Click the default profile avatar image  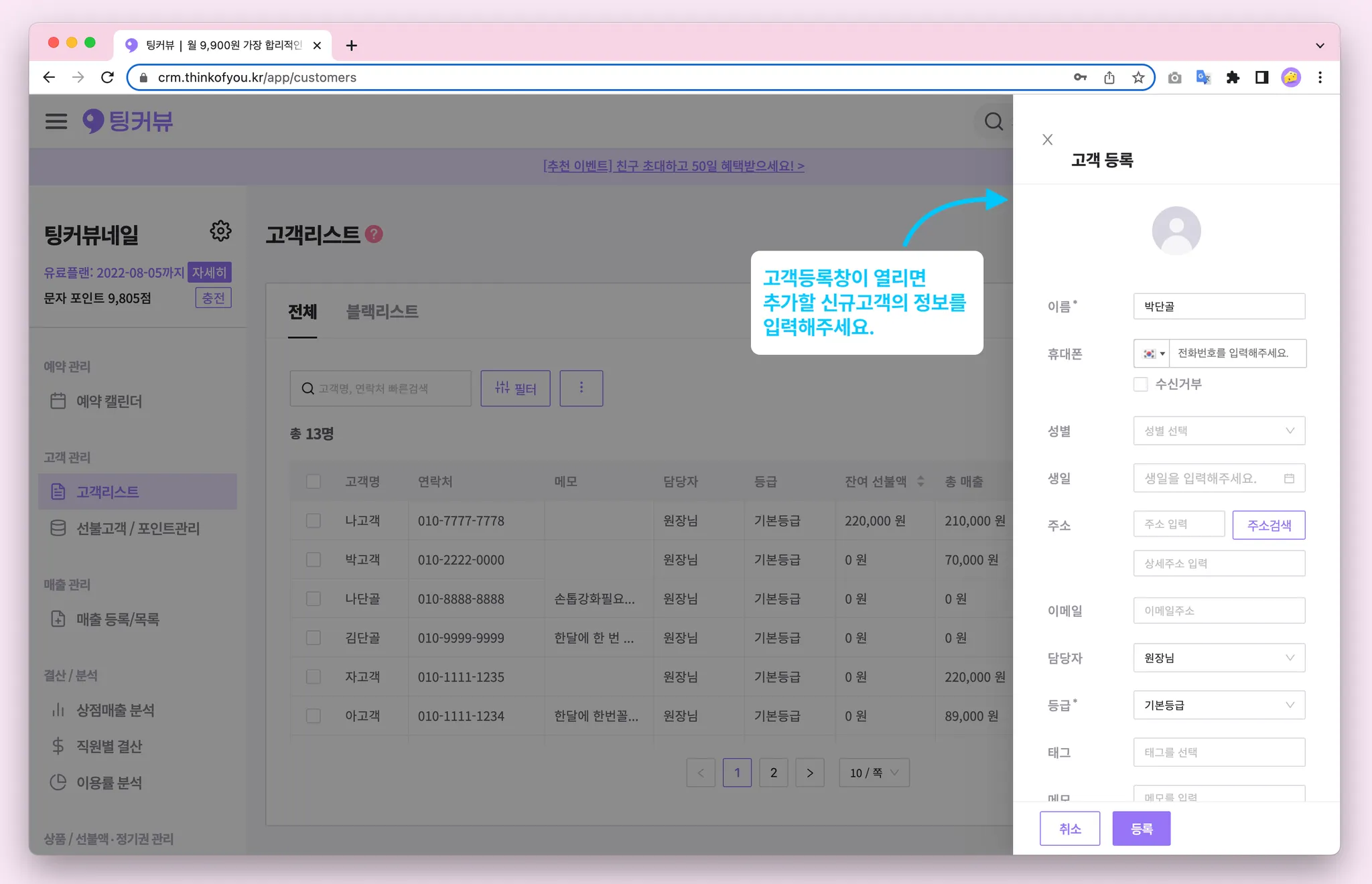1176,230
